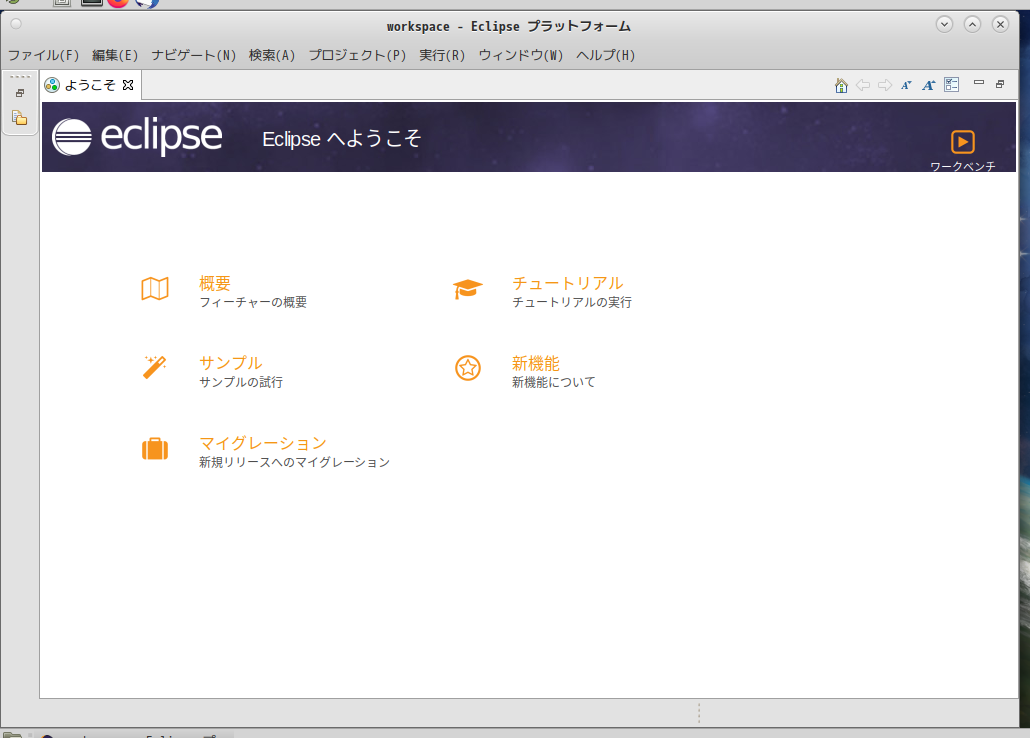Open the 検索(A) menu
The image size is (1030, 738).
272,55
